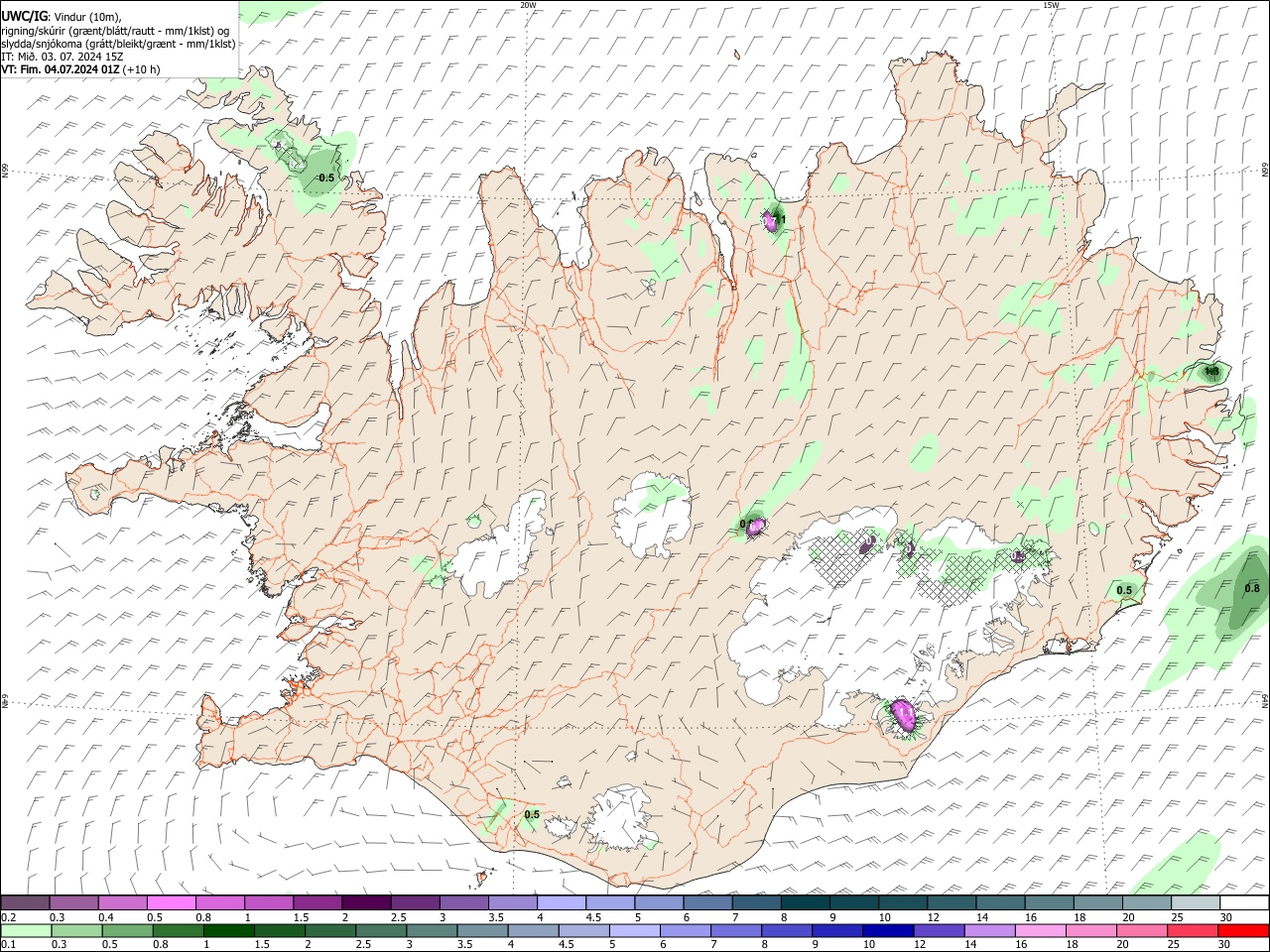
Task: Choose the deep blue swatch labeled 10
Action: [887, 930]
